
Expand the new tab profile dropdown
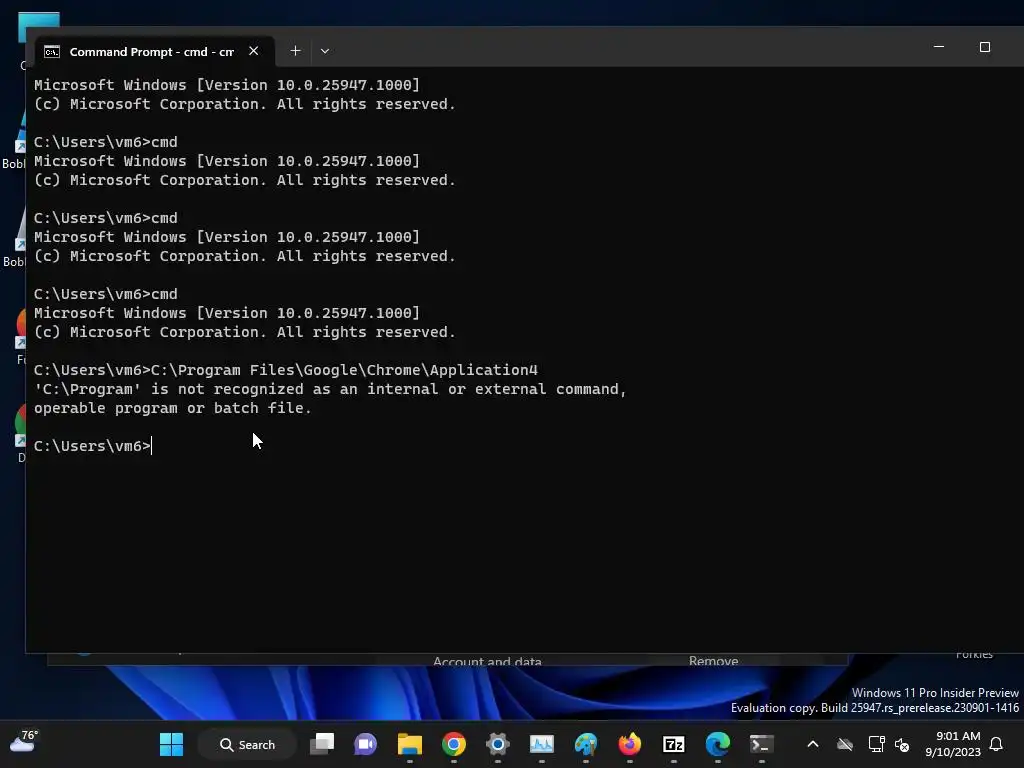click(x=325, y=51)
